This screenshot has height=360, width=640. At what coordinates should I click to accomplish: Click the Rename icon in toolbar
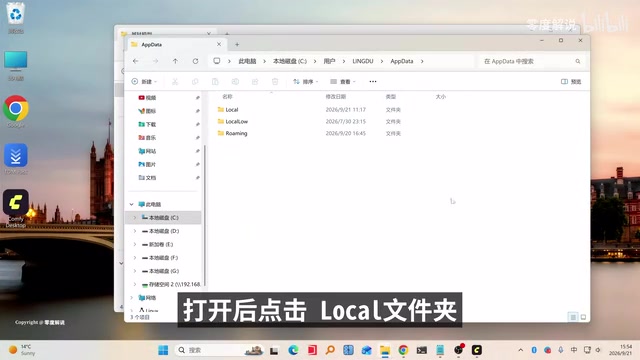pos(235,82)
